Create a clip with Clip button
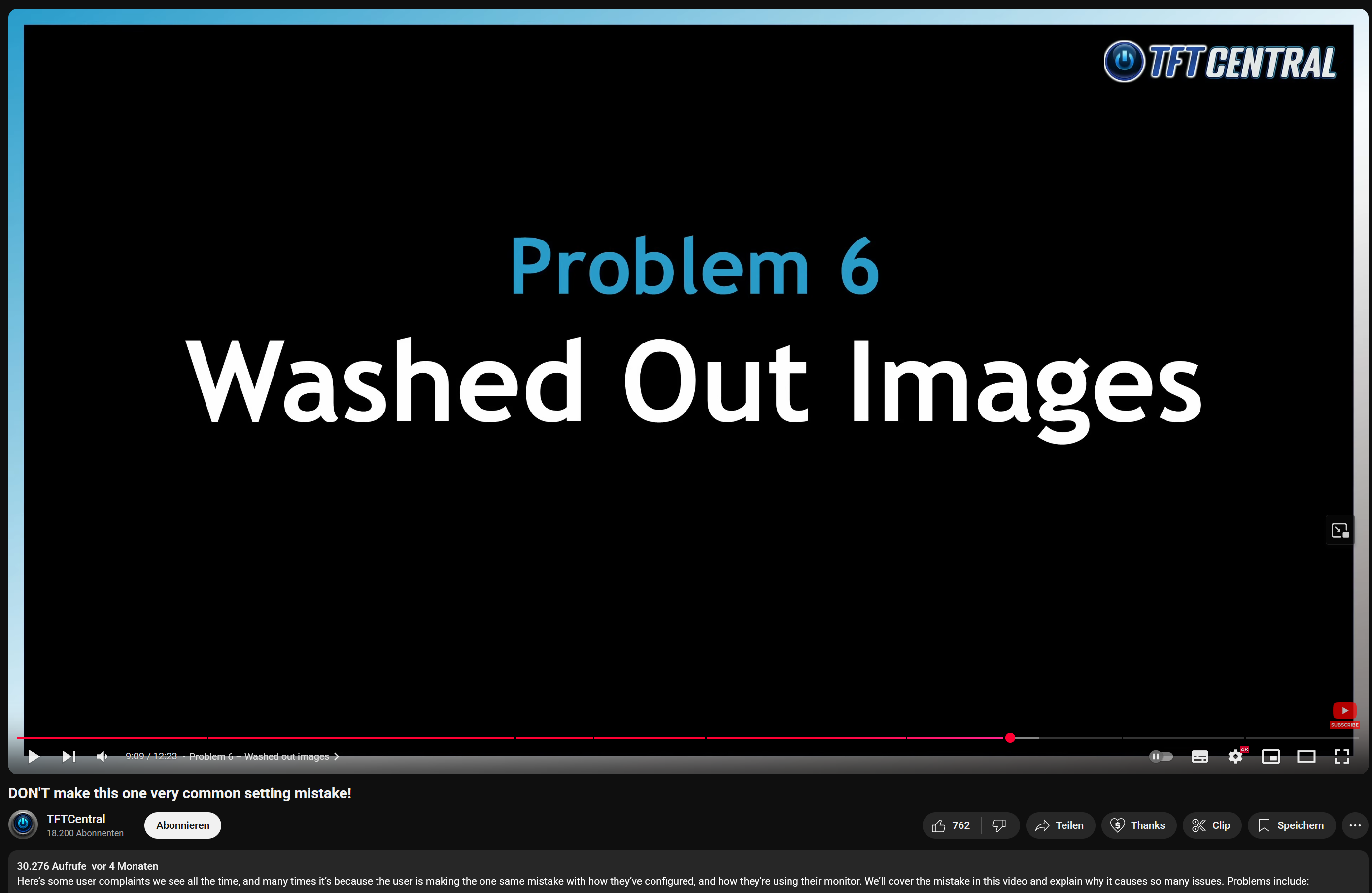The width and height of the screenshot is (1372, 893). coord(1211,825)
